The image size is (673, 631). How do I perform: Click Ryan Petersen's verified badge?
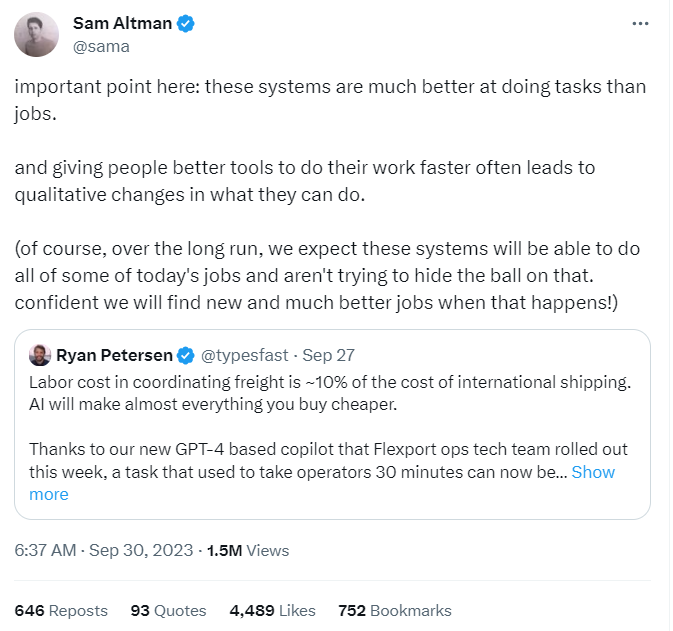pyautogui.click(x=186, y=355)
